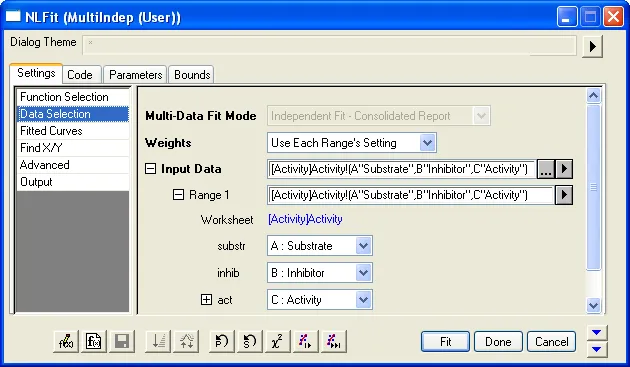Click the settings panel scrollbar thumb
The image size is (630, 367).
coord(593,187)
